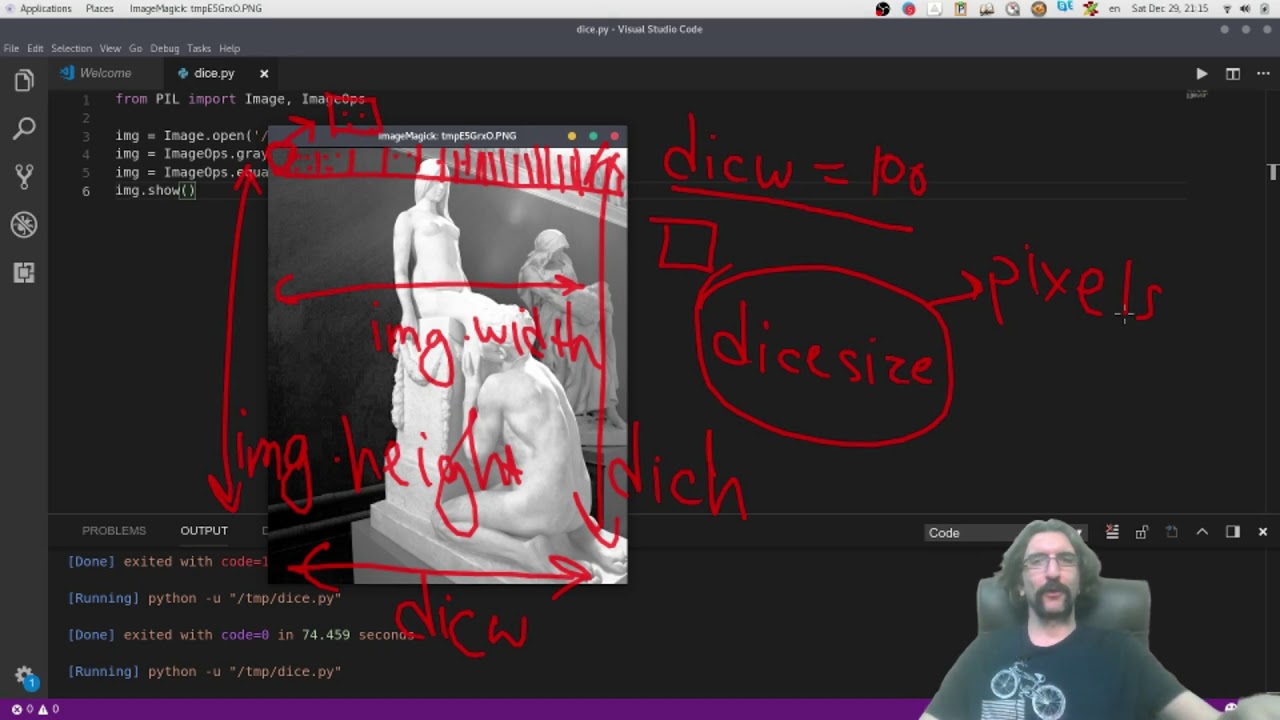1280x720 pixels.
Task: Click the grayscale statue image in ImageMagick
Action: pyautogui.click(x=447, y=365)
